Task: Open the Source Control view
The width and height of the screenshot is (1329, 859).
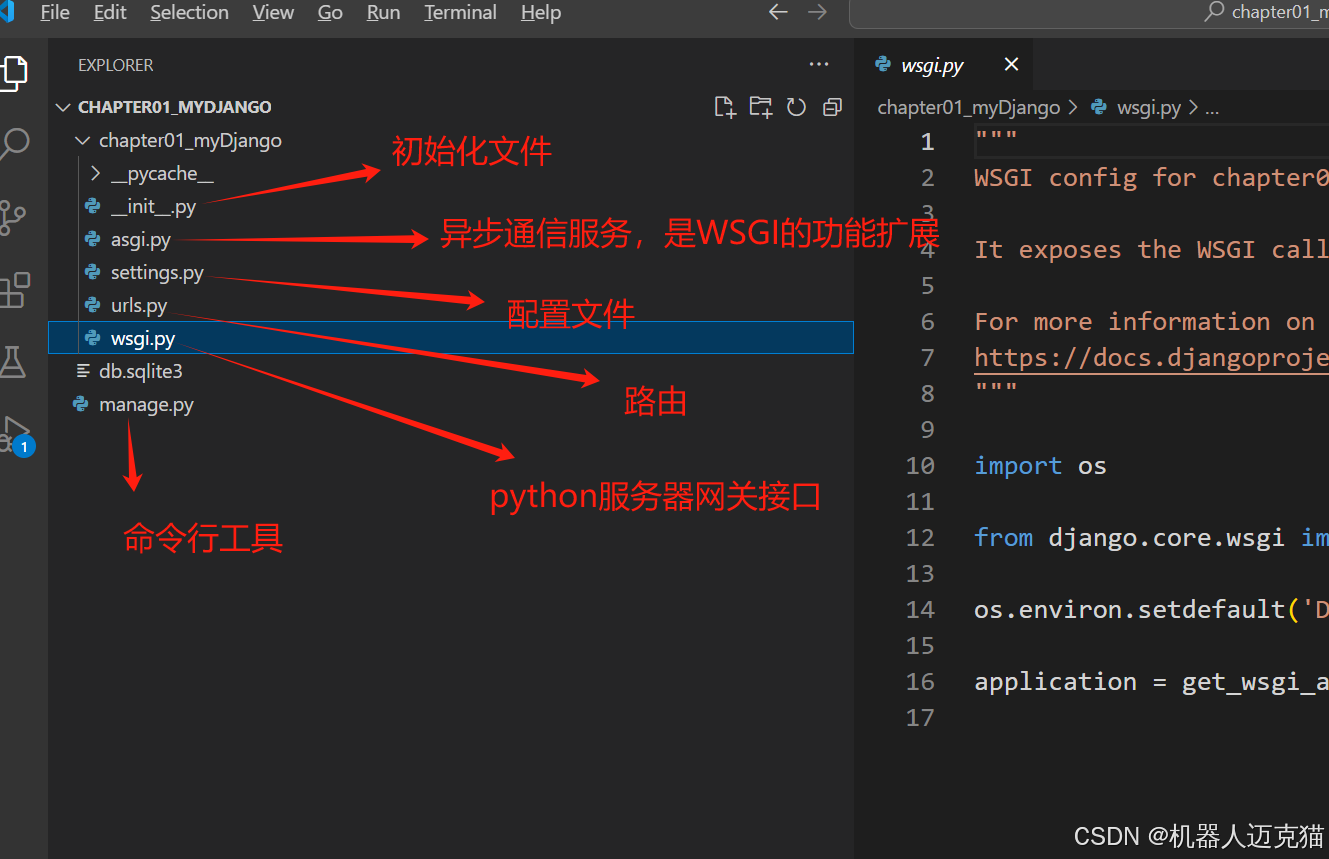Action: [12, 217]
